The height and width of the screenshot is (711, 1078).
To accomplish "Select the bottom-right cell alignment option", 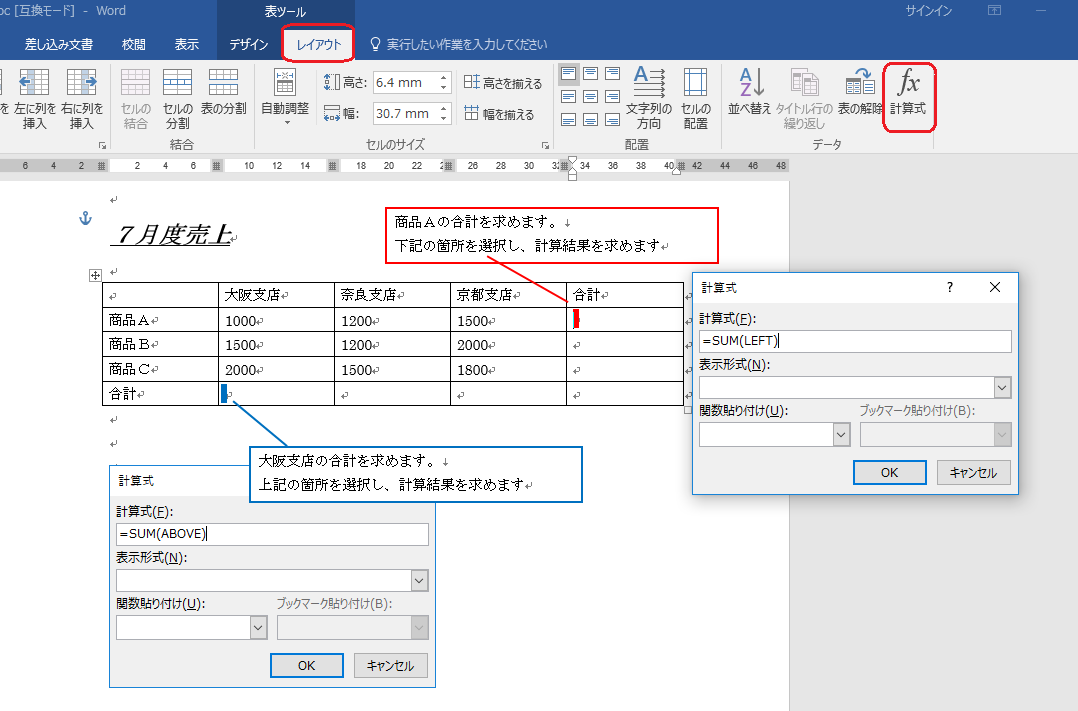I will pyautogui.click(x=614, y=120).
